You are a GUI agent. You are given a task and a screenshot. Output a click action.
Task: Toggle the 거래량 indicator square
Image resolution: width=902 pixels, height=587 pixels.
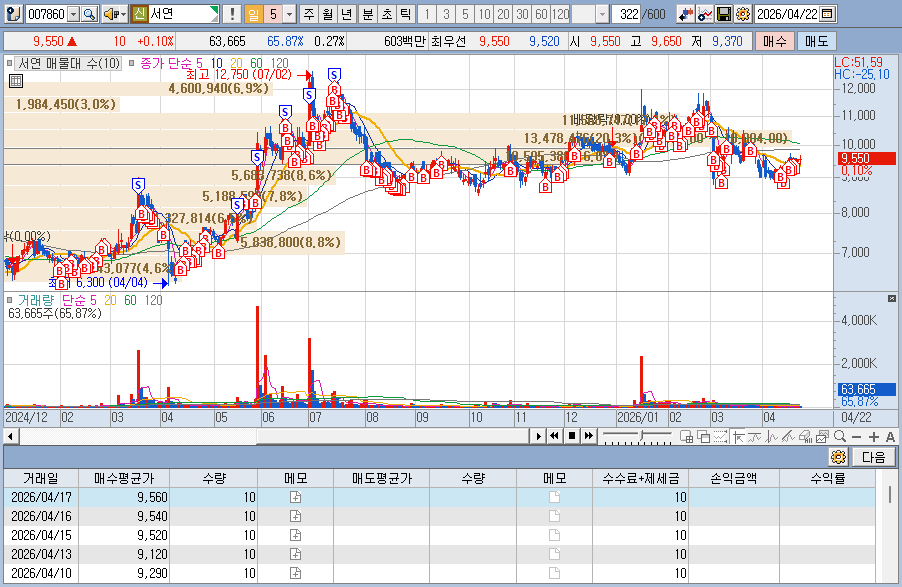click(9, 300)
